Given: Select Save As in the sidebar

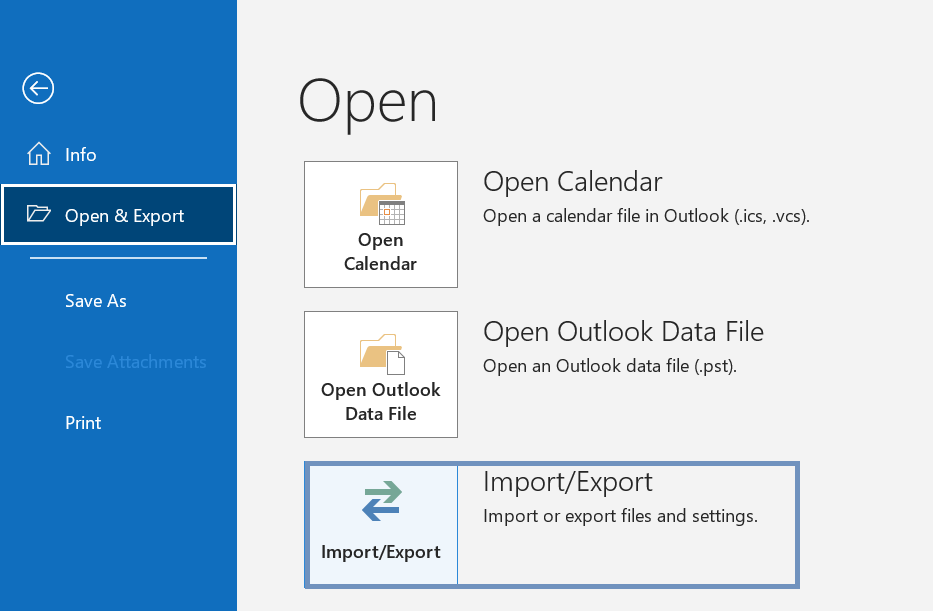Looking at the screenshot, I should tap(95, 300).
